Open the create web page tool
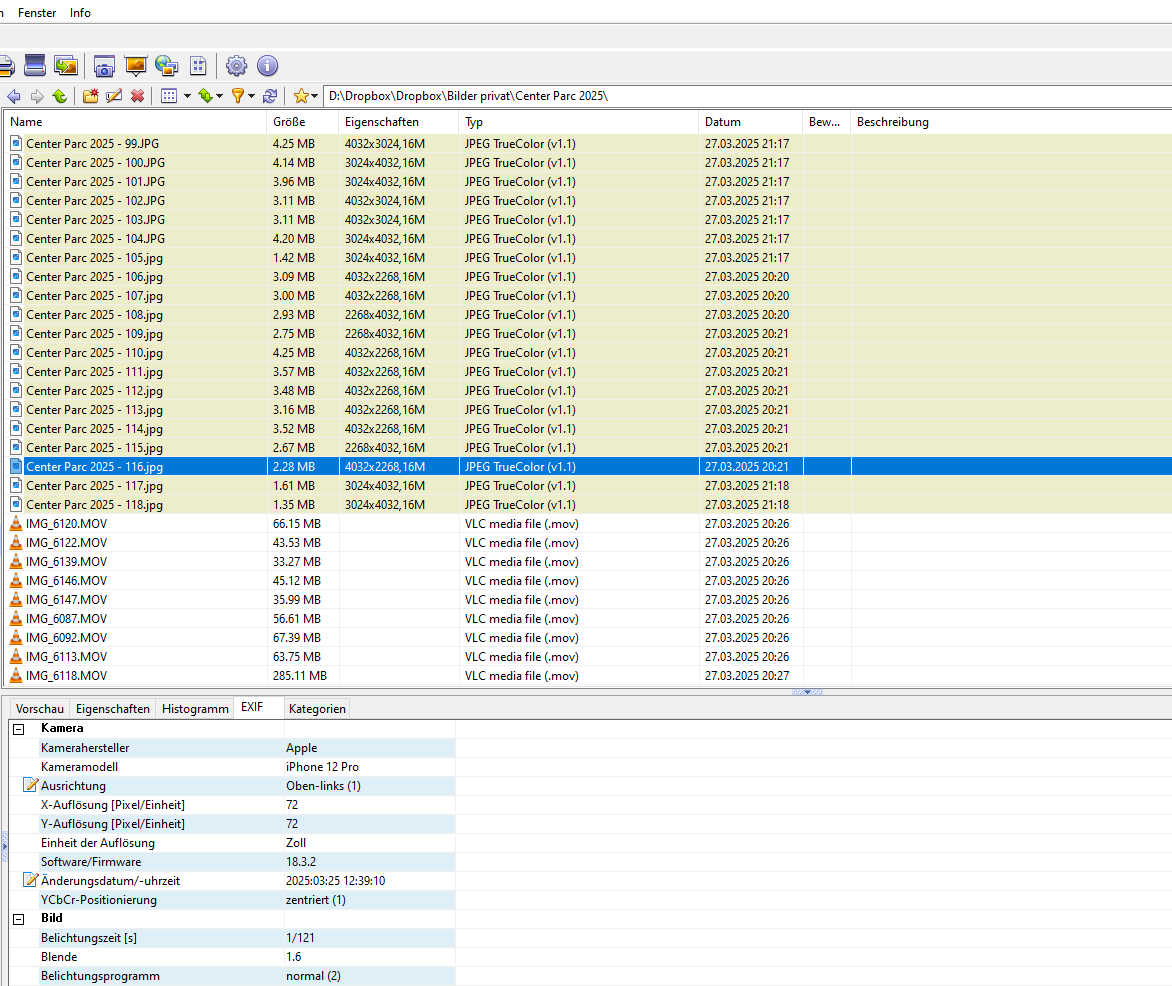This screenshot has width=1172, height=986. (x=166, y=66)
